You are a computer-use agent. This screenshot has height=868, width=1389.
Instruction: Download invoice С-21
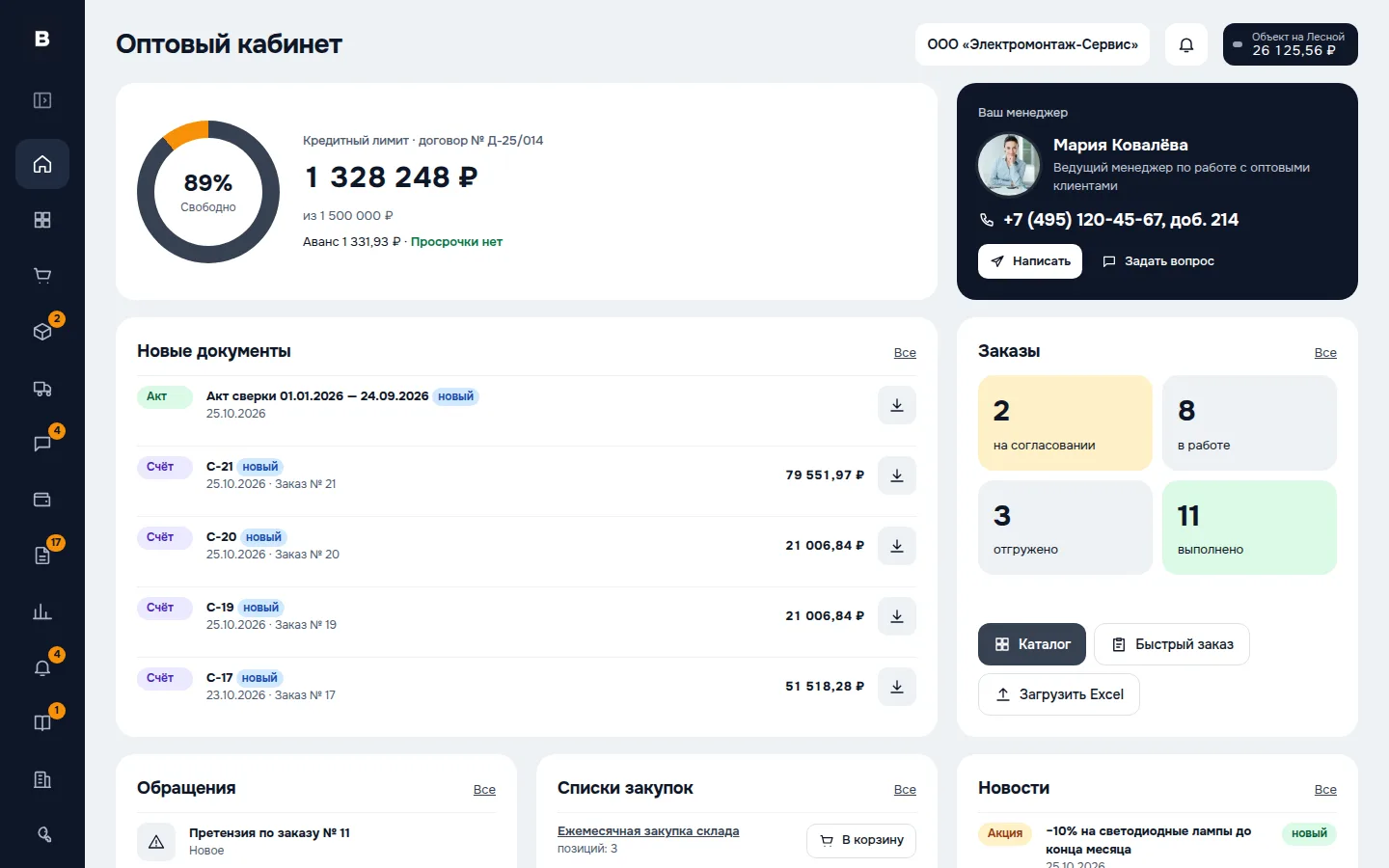[x=897, y=475]
